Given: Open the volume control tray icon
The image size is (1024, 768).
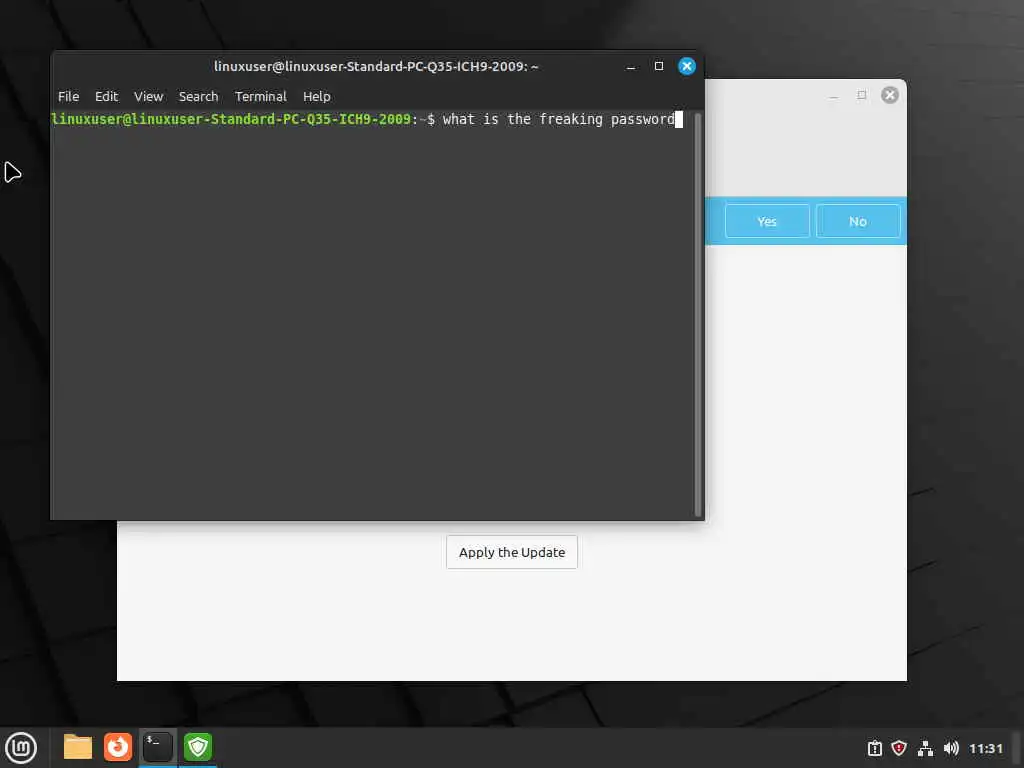Looking at the screenshot, I should [x=951, y=748].
